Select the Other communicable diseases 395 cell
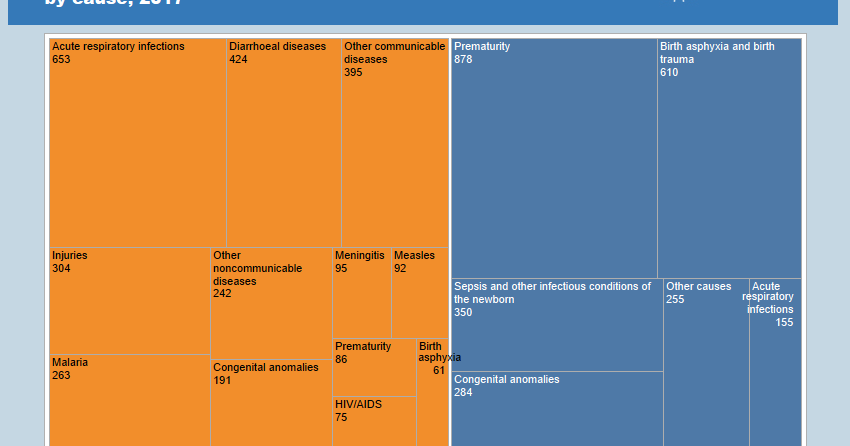850x446 pixels. click(395, 143)
